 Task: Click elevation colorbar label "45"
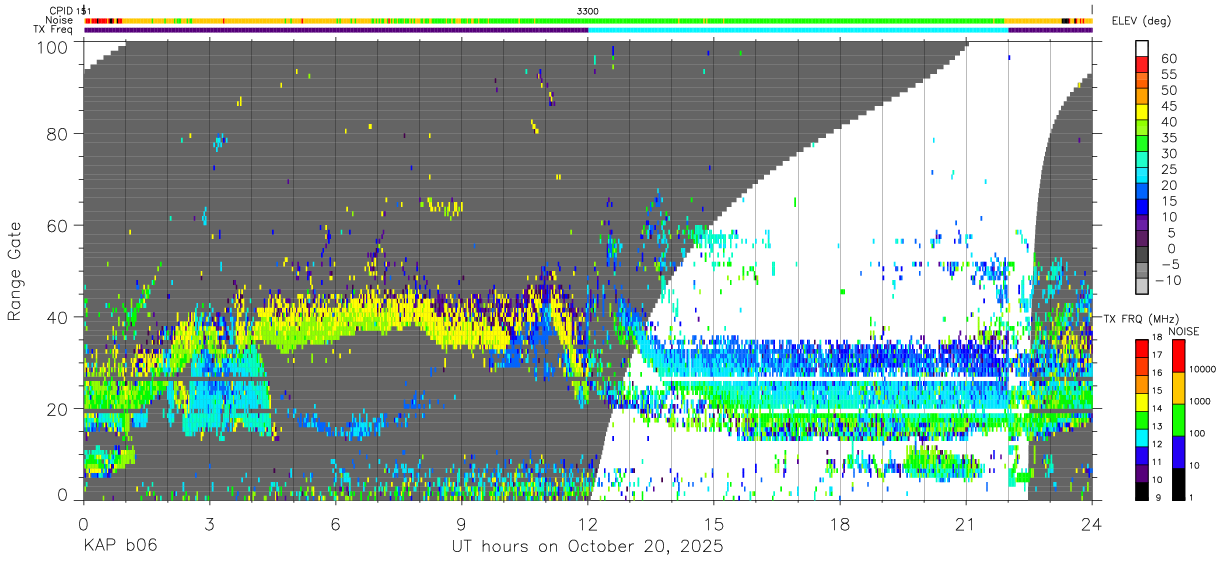click(x=1167, y=106)
